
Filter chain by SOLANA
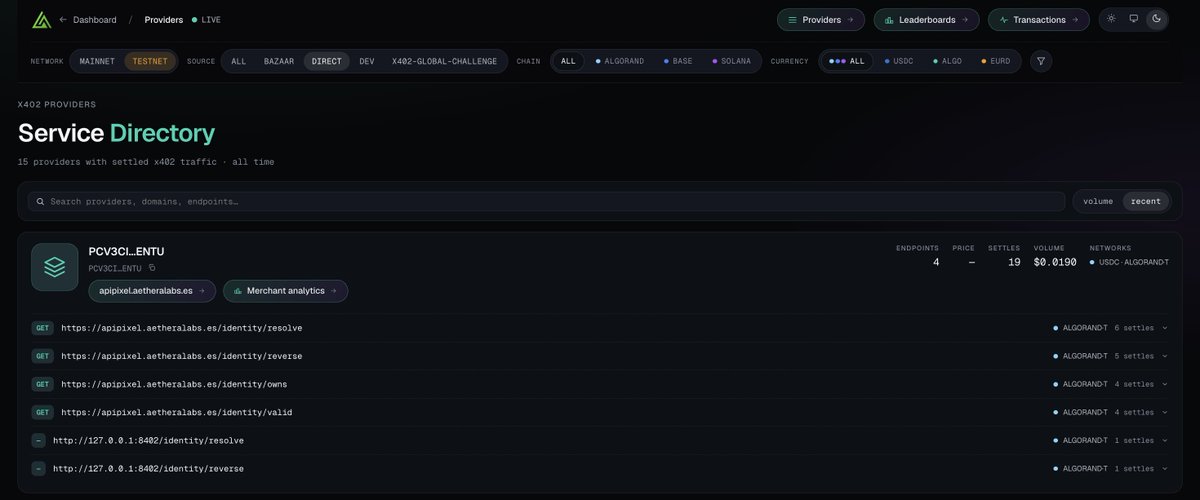[730, 61]
